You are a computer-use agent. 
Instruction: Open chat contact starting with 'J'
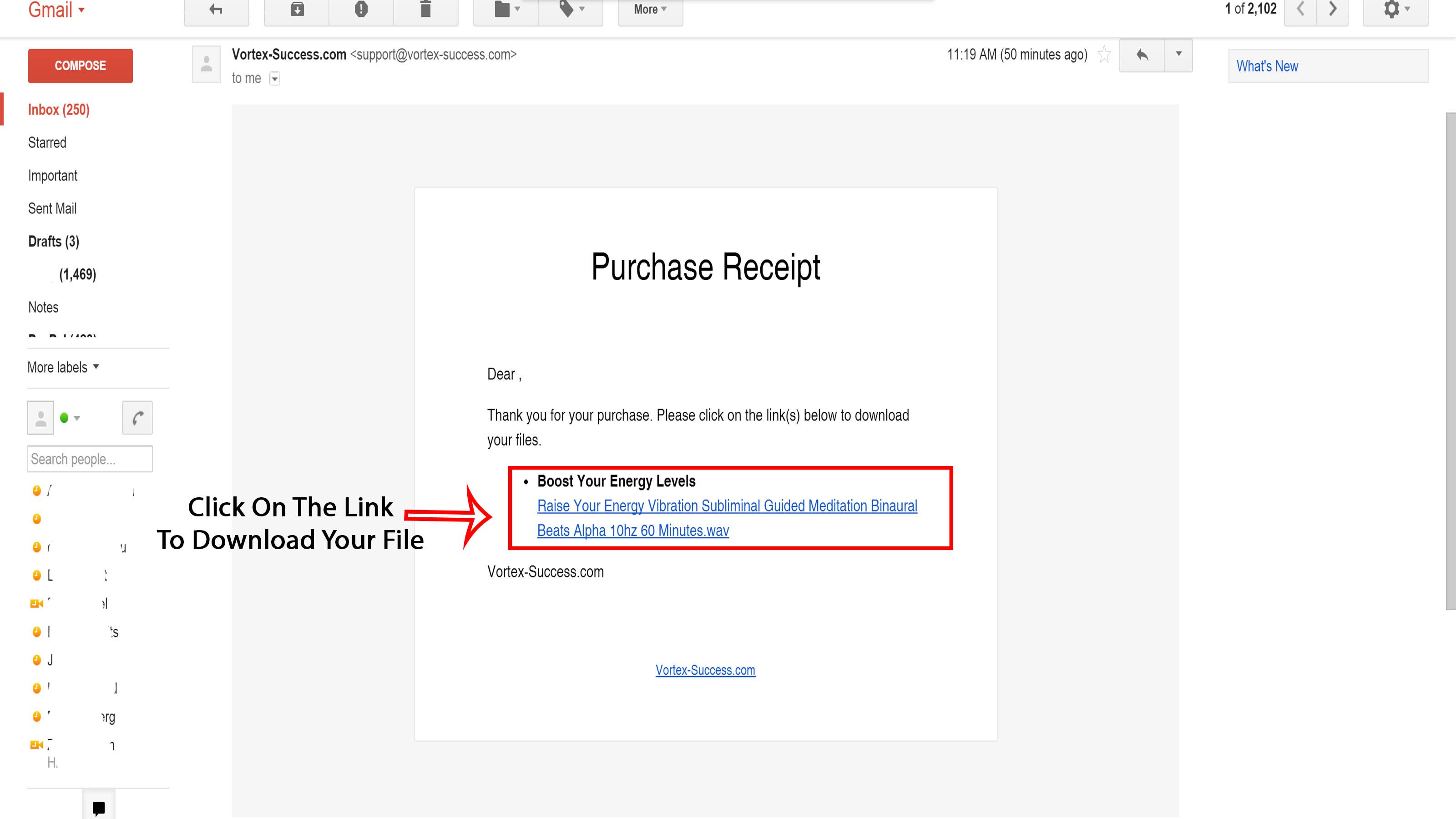point(43,660)
